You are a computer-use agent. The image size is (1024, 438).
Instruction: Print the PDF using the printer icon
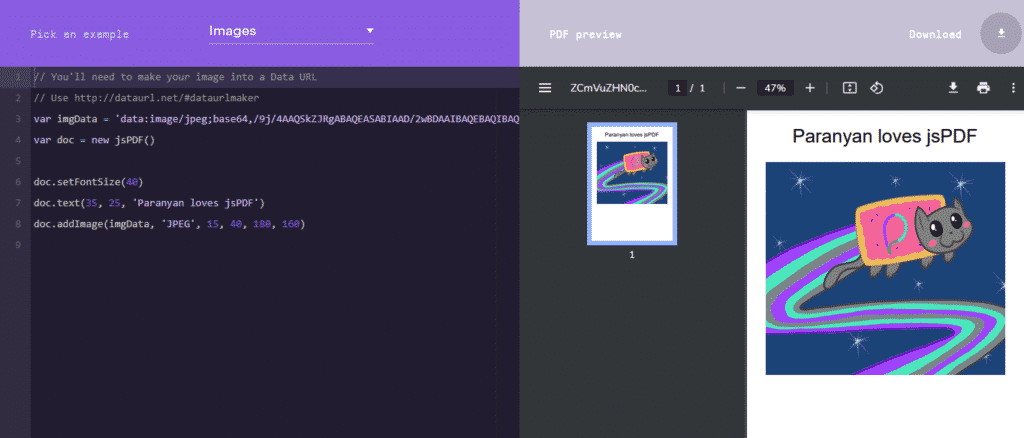click(983, 87)
